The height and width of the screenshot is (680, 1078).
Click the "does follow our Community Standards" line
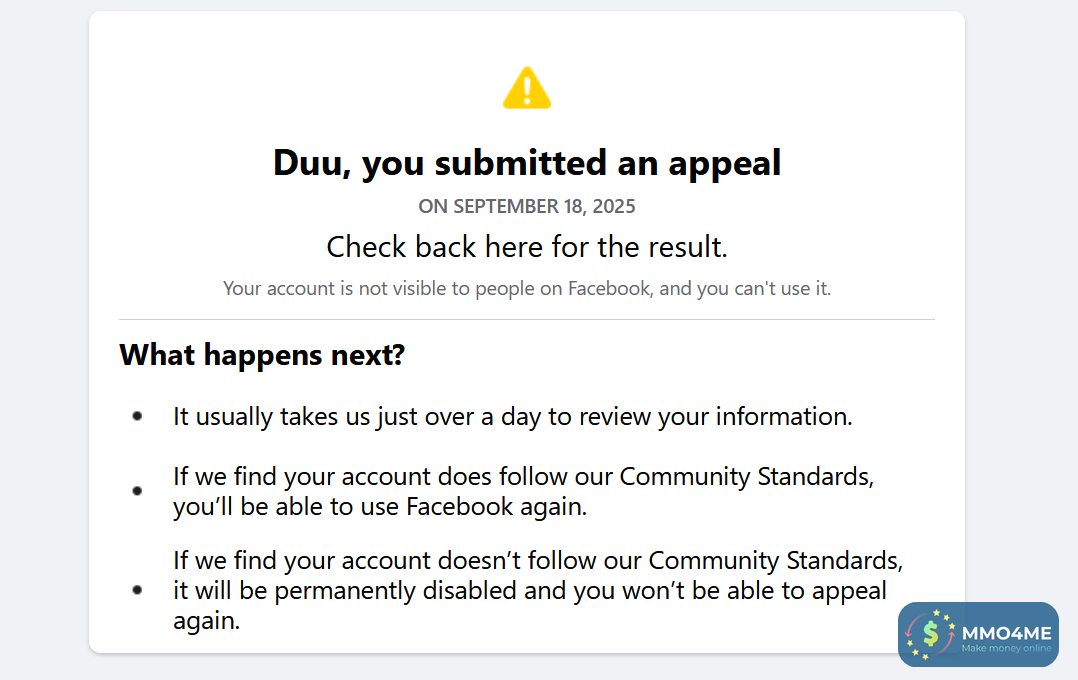523,476
